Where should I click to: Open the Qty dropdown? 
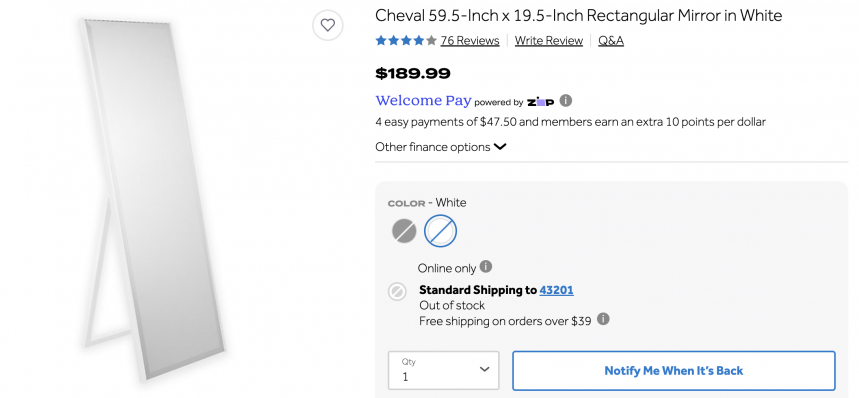[444, 370]
